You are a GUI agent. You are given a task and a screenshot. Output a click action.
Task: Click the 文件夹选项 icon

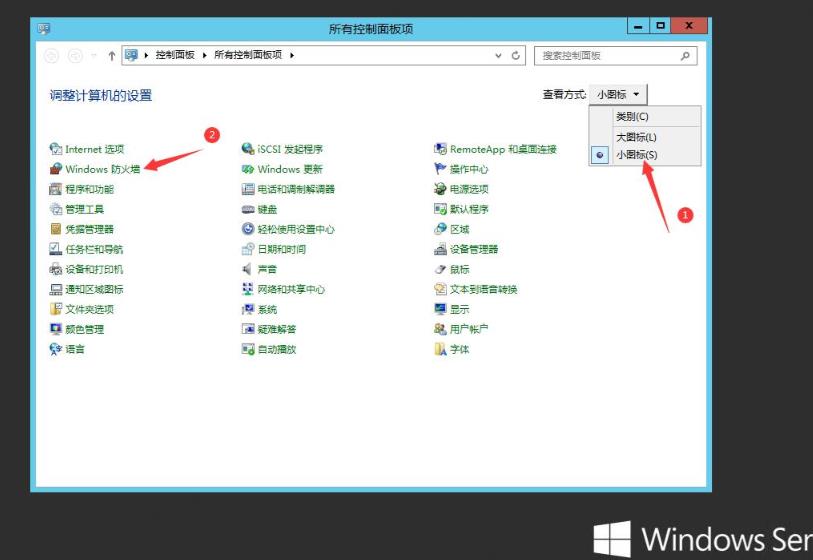55,310
